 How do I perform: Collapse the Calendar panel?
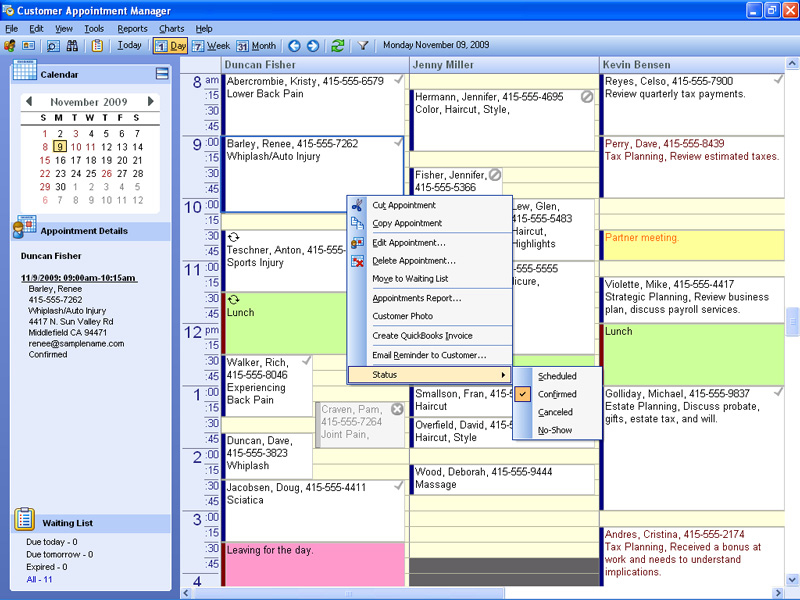coord(162,74)
